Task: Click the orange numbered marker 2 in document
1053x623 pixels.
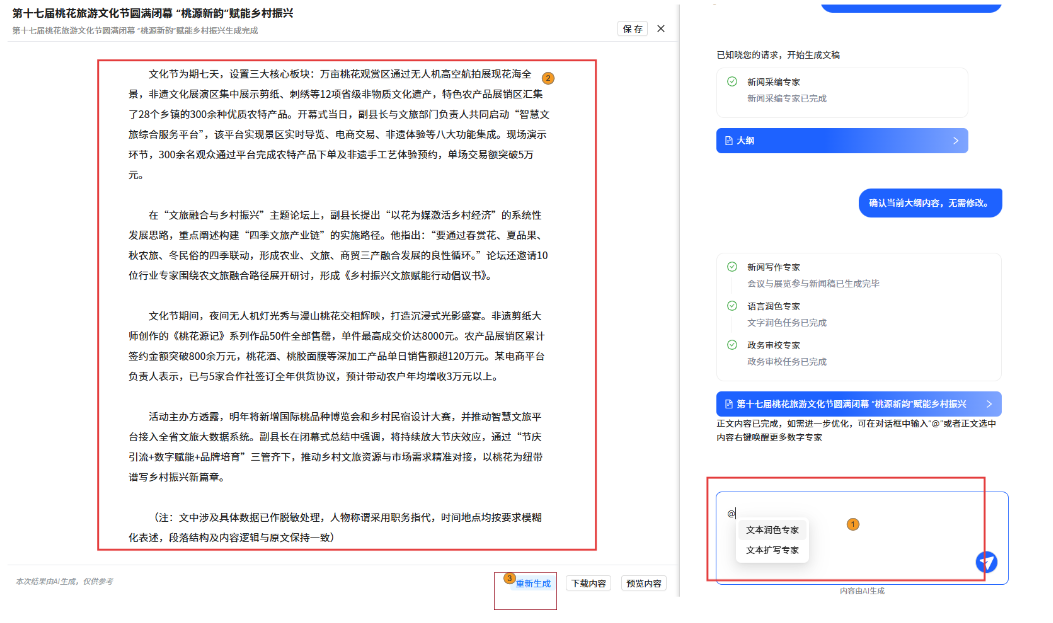Action: 548,77
